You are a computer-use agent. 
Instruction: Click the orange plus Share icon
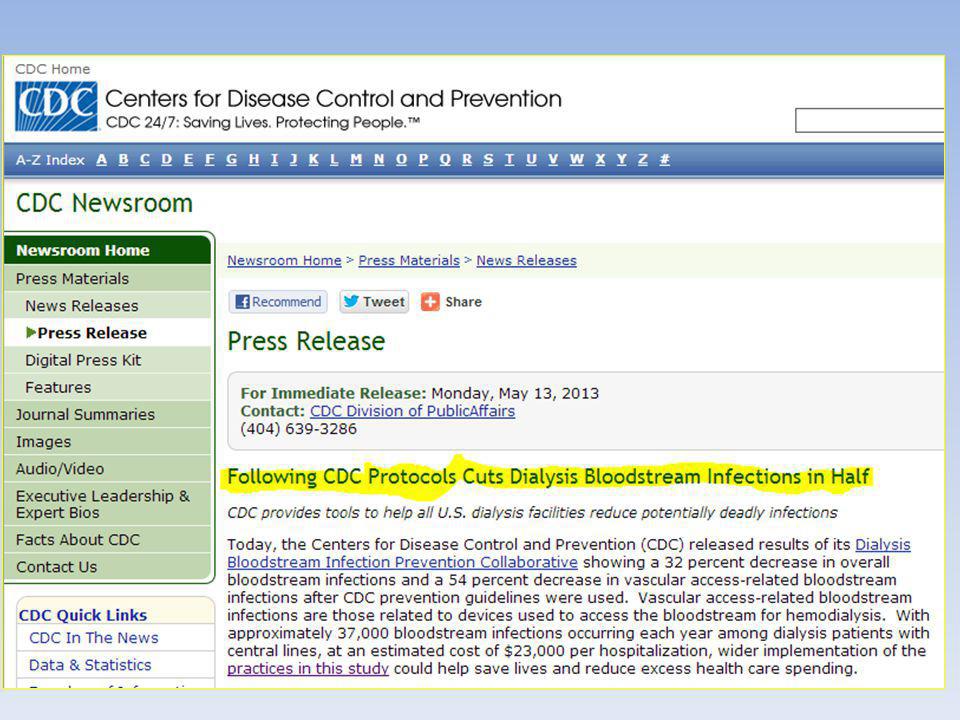coord(430,302)
